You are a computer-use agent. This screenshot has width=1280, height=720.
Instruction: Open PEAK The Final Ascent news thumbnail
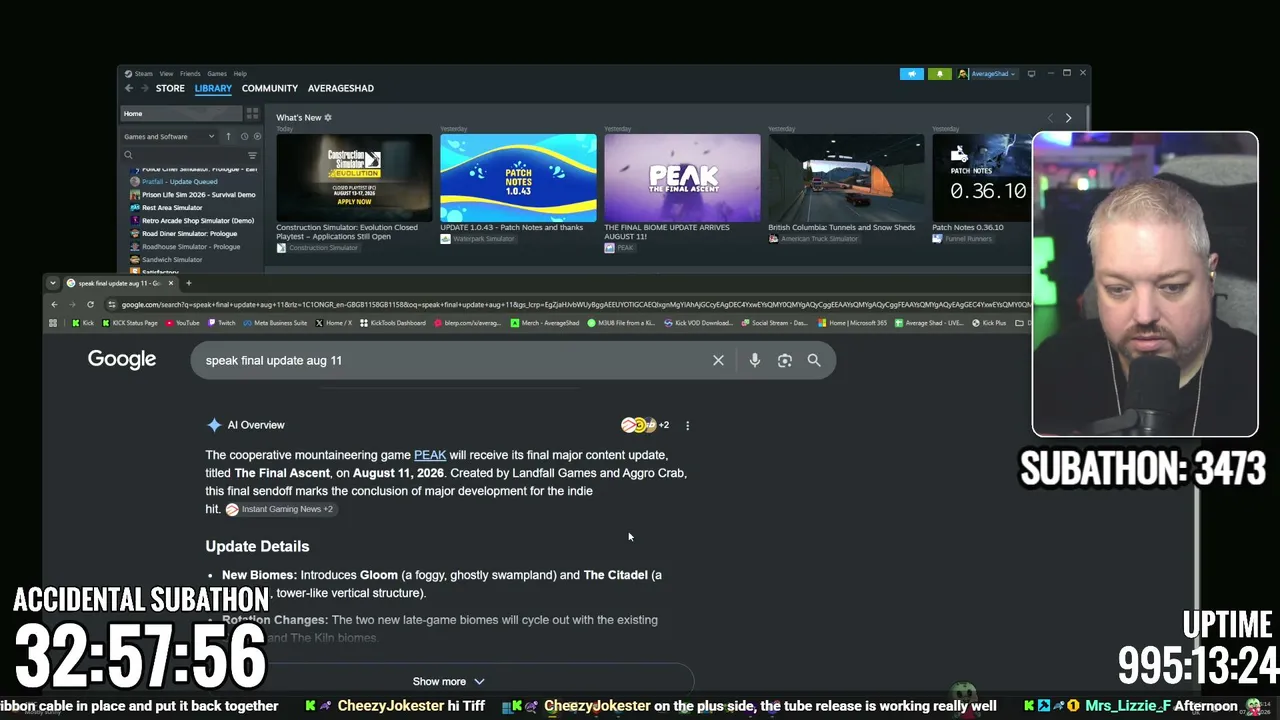(x=682, y=178)
